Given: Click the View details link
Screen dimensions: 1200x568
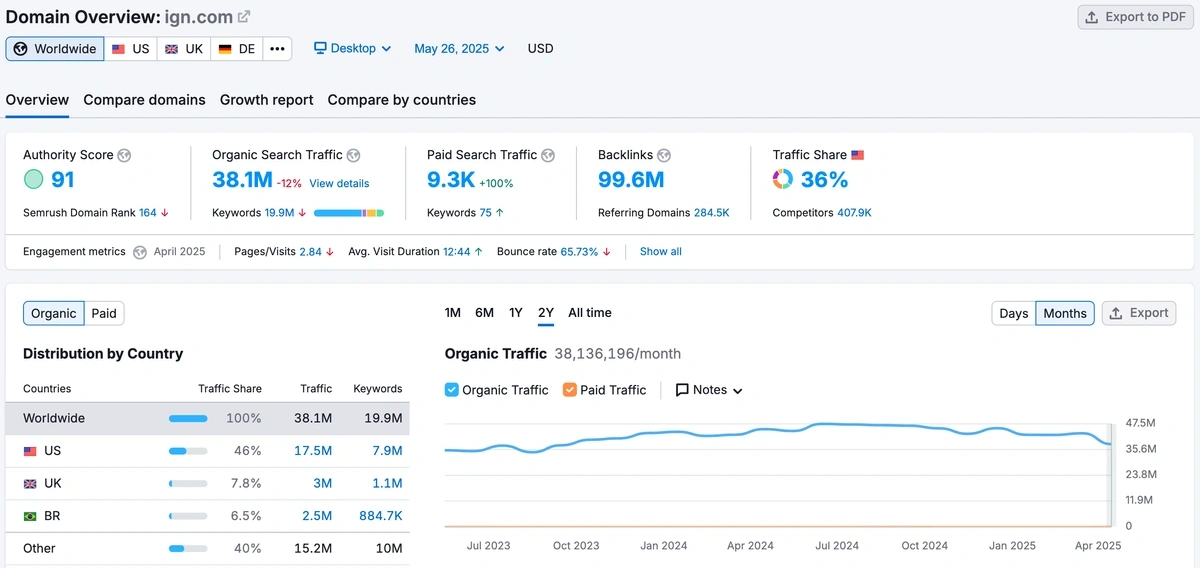Looking at the screenshot, I should (339, 184).
